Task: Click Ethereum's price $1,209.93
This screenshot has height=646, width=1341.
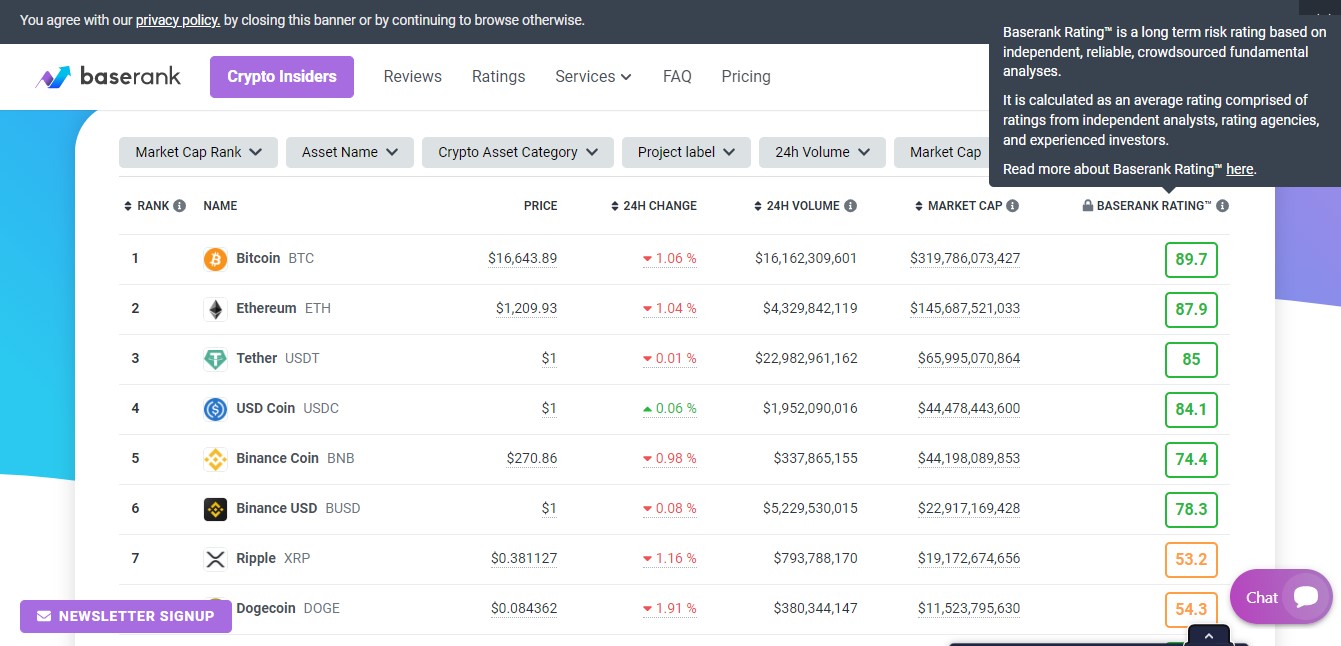Action: [527, 309]
